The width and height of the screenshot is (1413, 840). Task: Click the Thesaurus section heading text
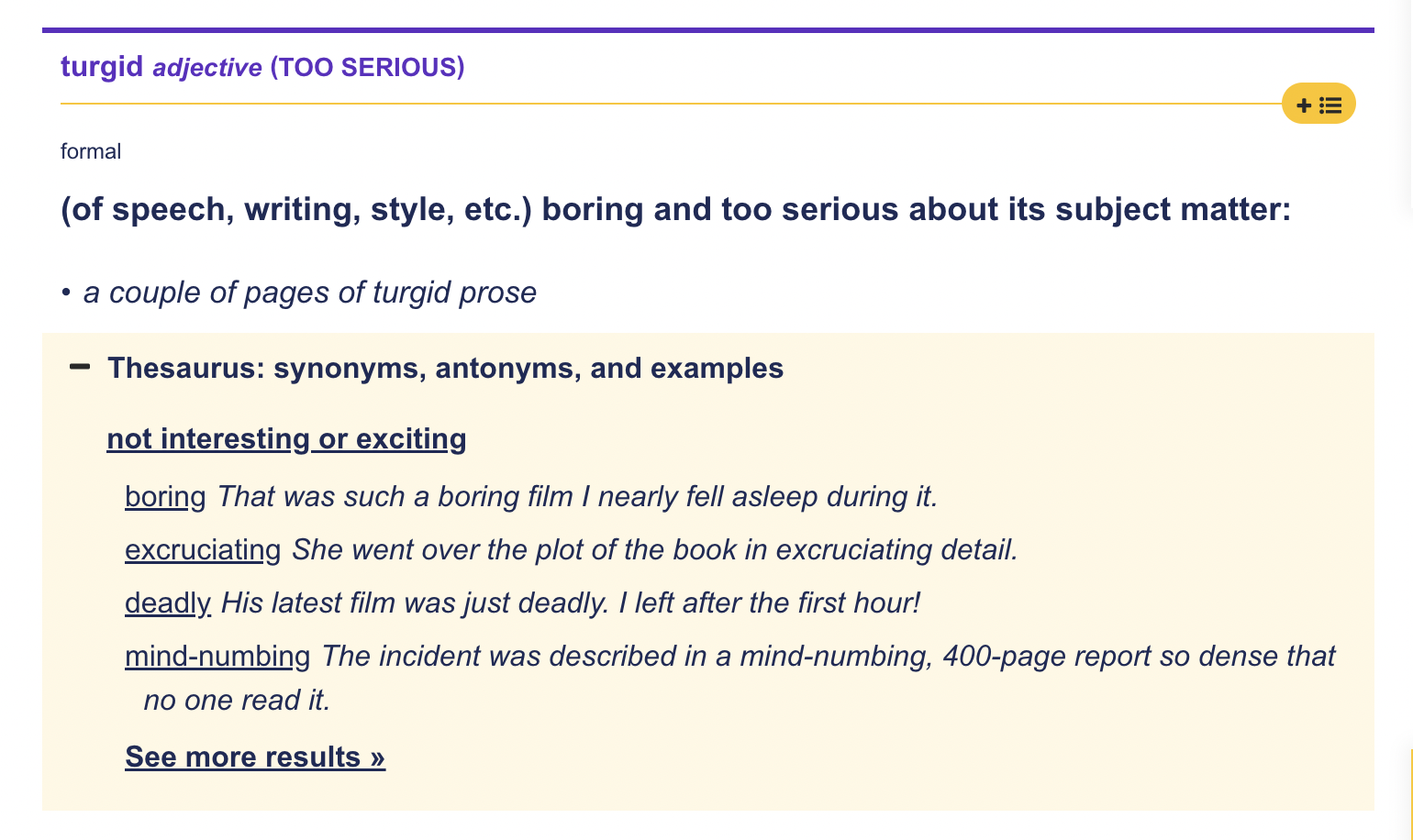click(445, 368)
